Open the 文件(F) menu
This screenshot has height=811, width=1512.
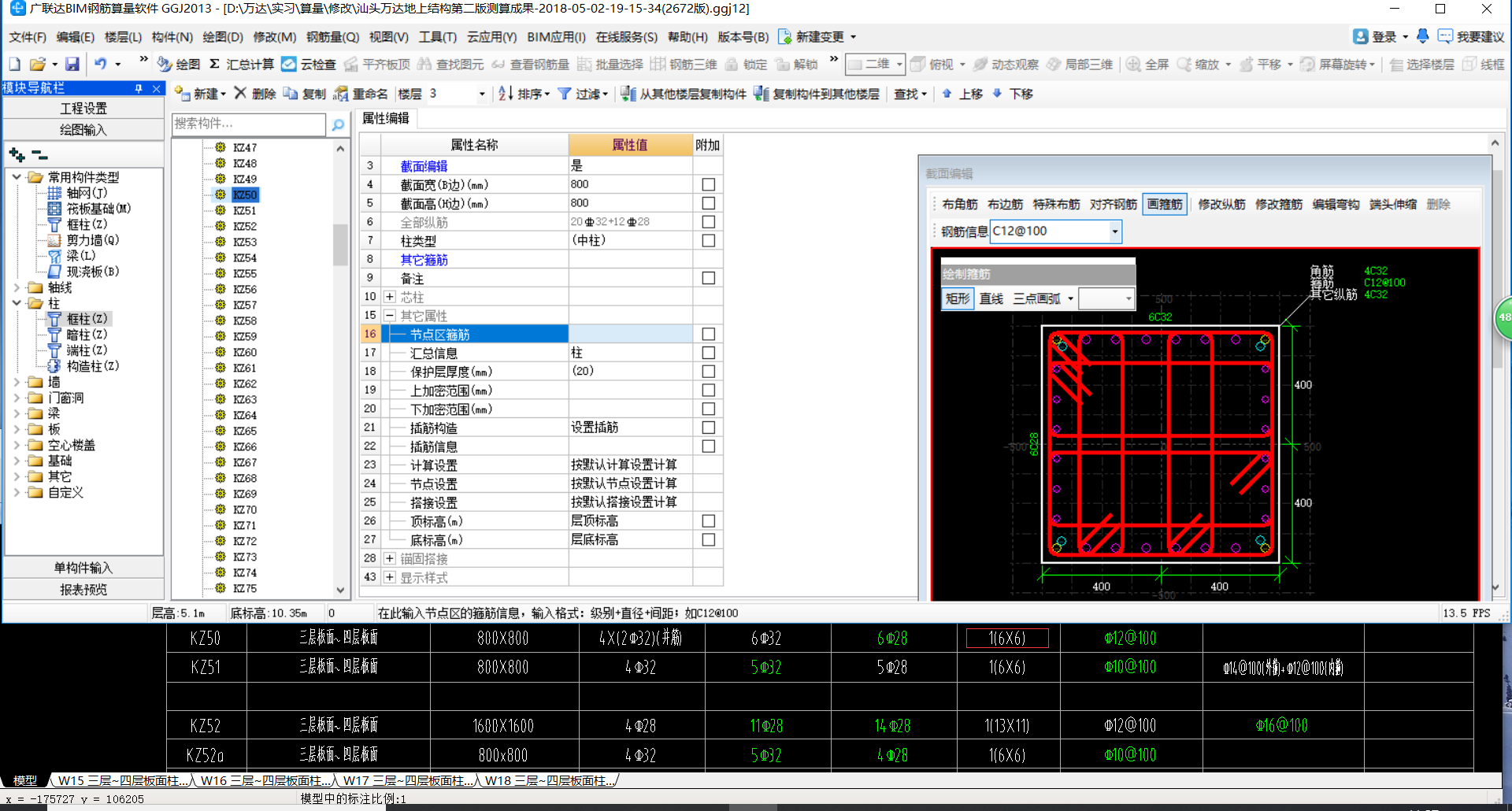click(28, 37)
